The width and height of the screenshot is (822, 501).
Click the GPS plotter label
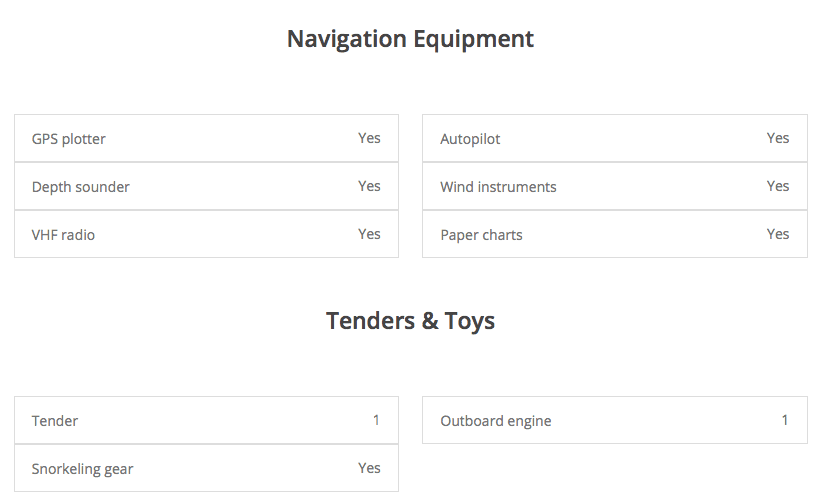point(69,139)
